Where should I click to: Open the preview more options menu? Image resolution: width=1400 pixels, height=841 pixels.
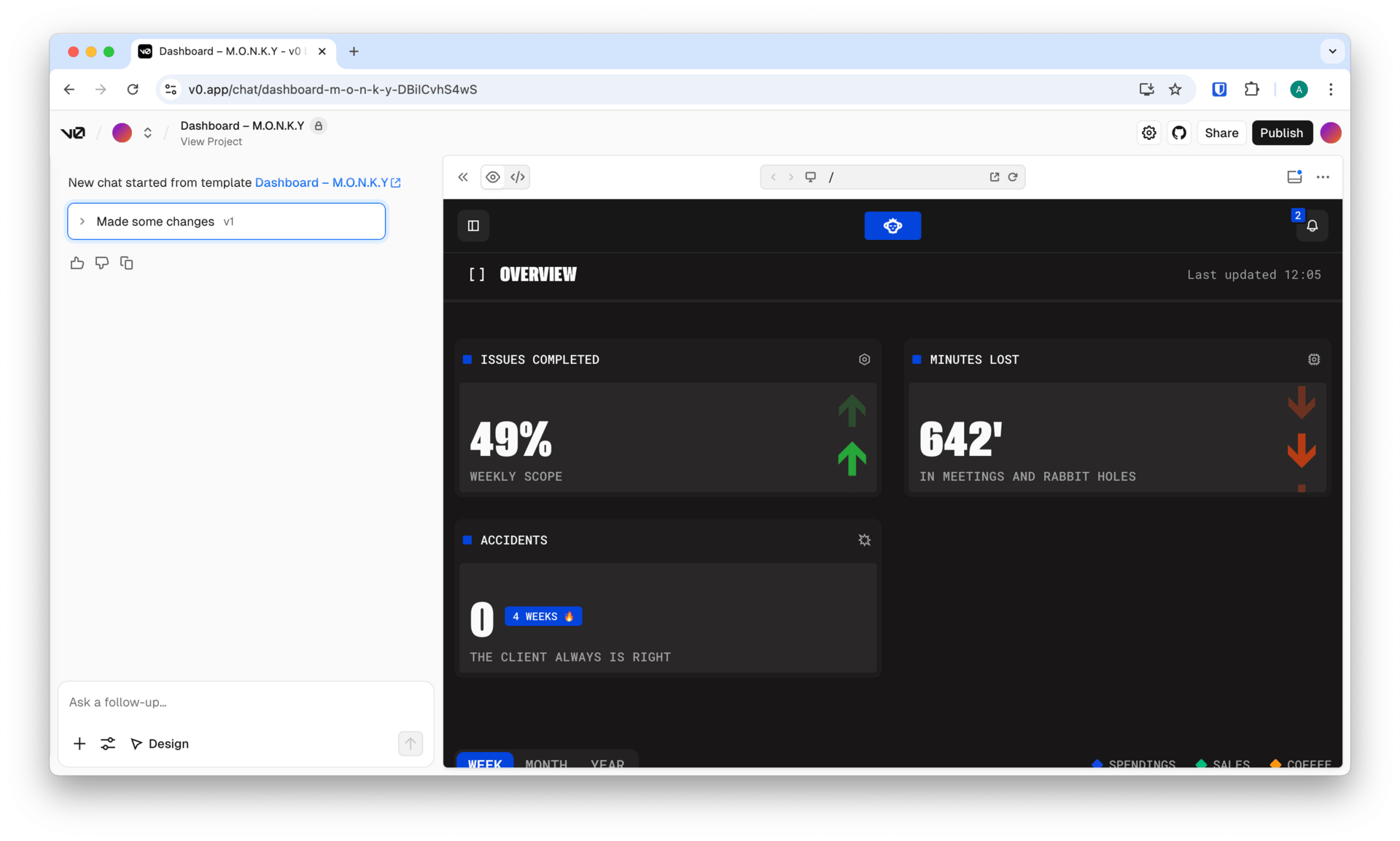tap(1323, 177)
